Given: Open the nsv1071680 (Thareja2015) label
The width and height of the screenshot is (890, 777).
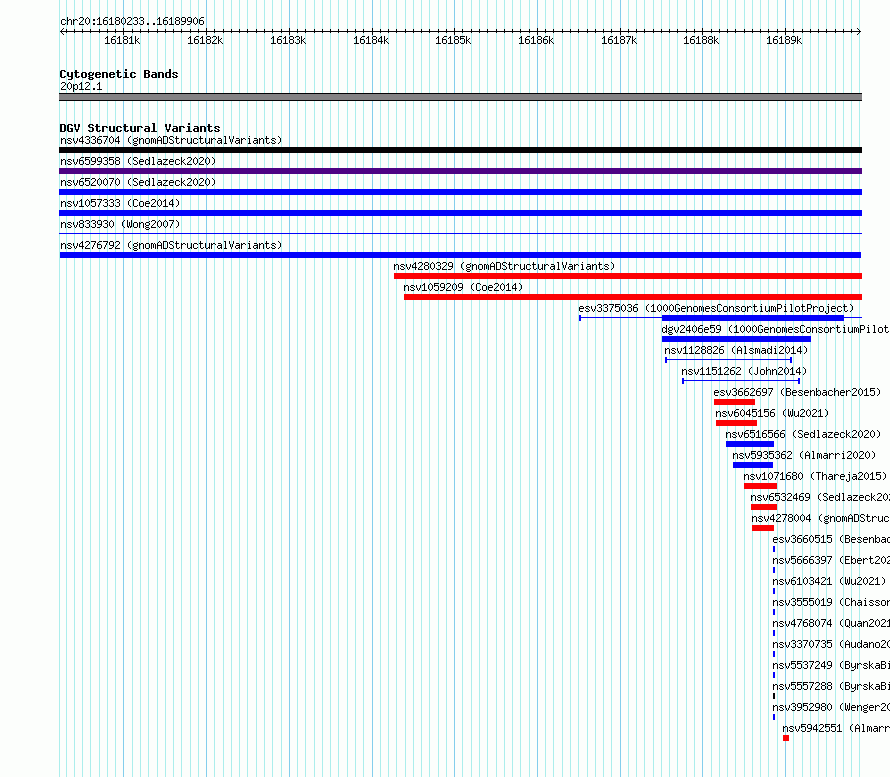Looking at the screenshot, I should (815, 476).
